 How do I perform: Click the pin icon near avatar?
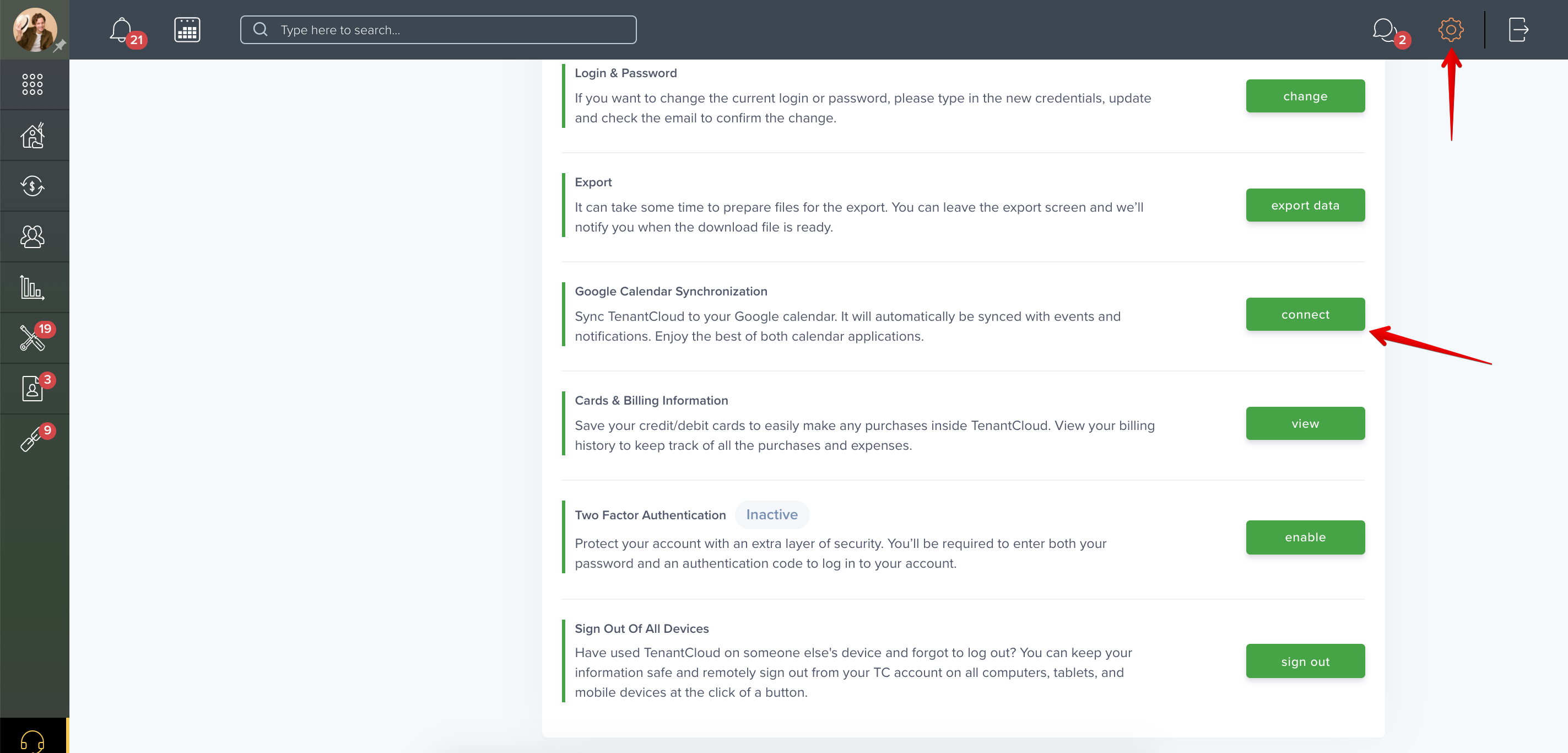tap(60, 46)
